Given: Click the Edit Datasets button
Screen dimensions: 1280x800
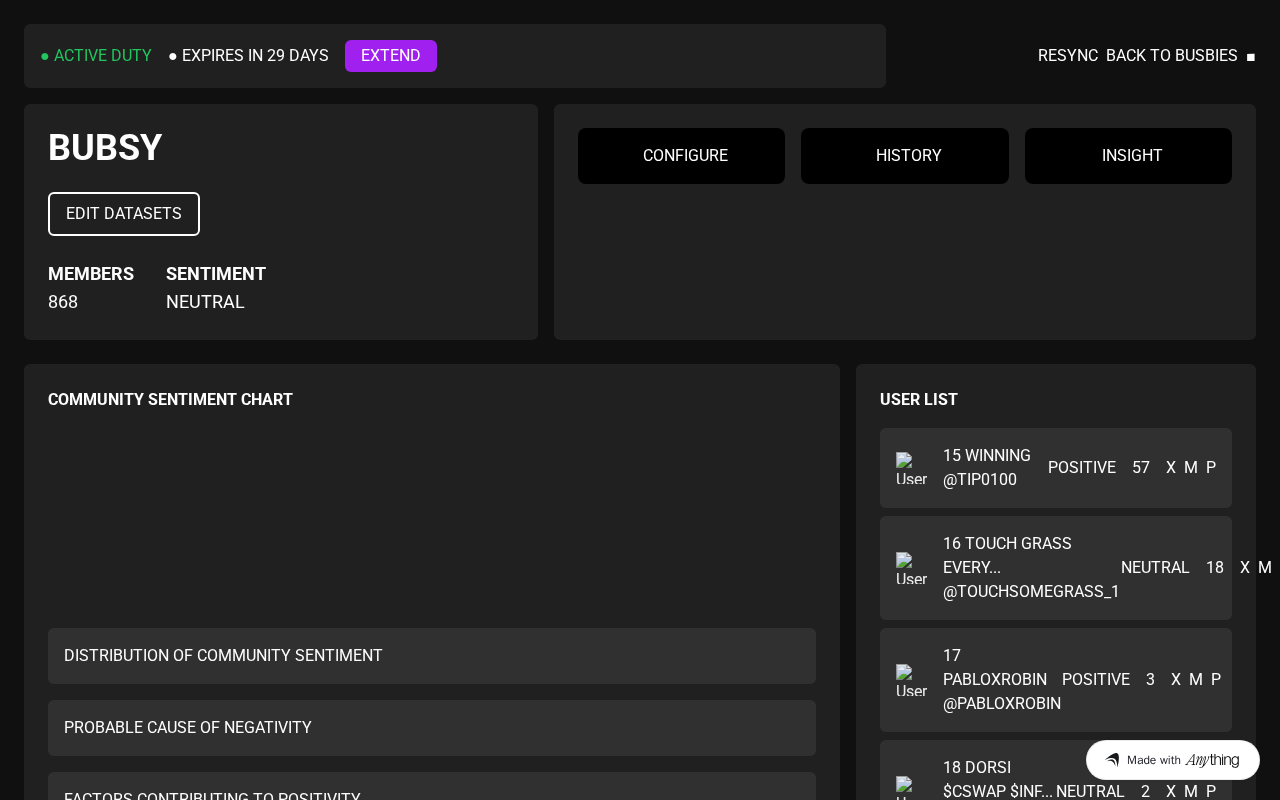Looking at the screenshot, I should [x=124, y=214].
